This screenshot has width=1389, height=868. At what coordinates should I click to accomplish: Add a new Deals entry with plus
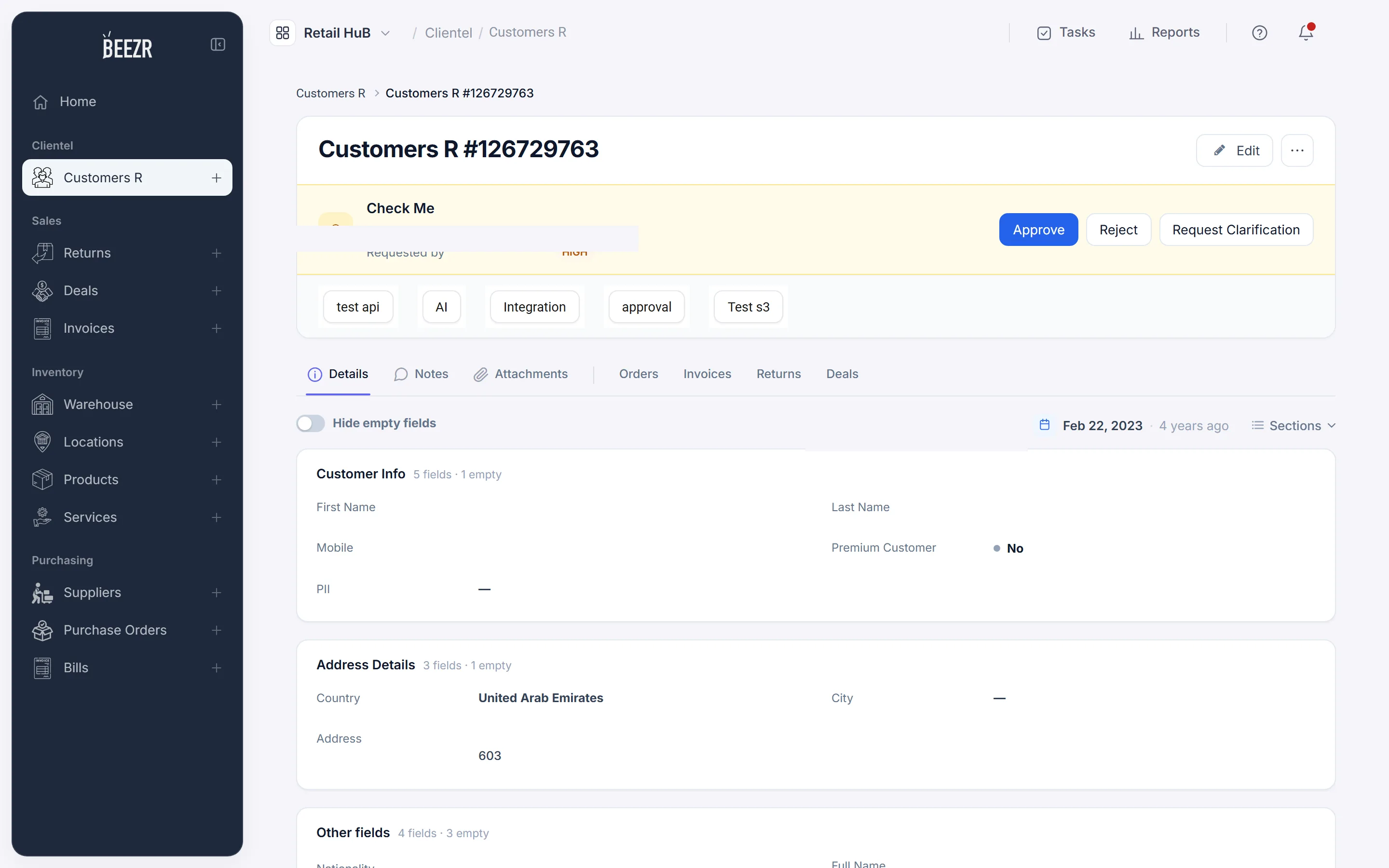point(217,291)
